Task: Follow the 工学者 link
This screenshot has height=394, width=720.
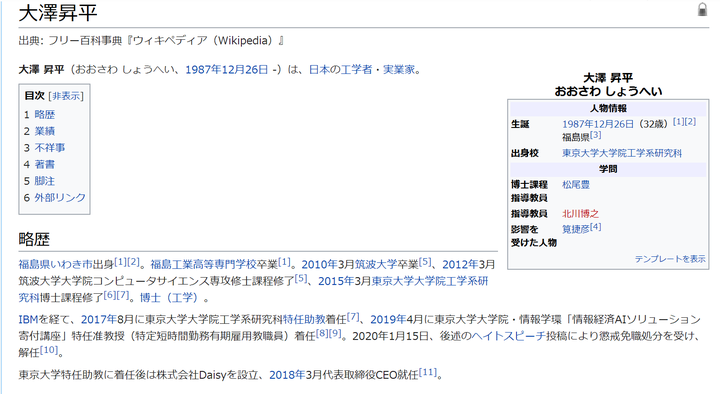Action: (x=356, y=69)
